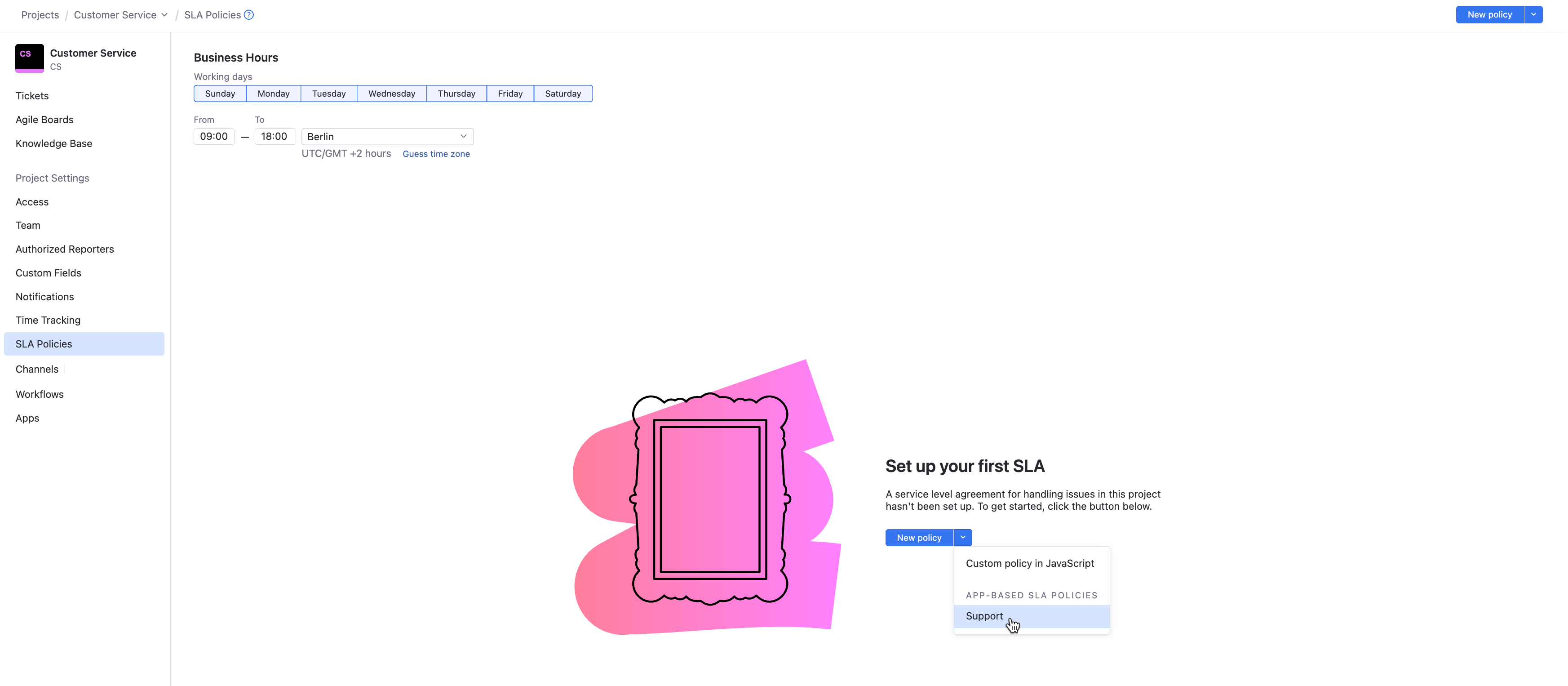
Task: Go to Agile Boards
Action: click(44, 120)
